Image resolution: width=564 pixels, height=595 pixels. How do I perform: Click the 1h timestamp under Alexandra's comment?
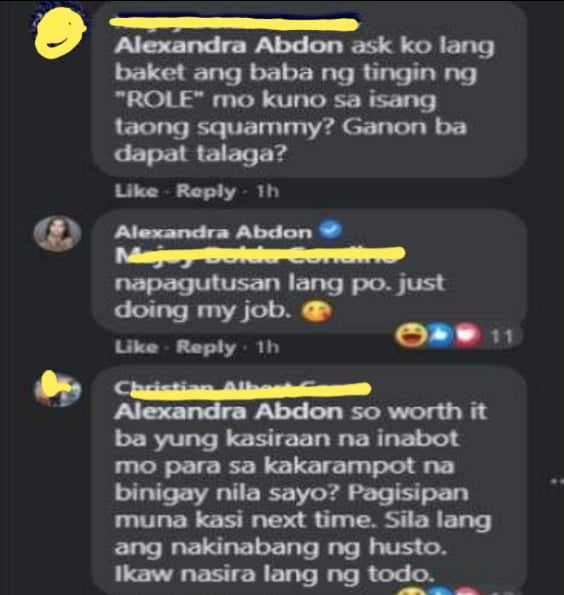point(268,347)
